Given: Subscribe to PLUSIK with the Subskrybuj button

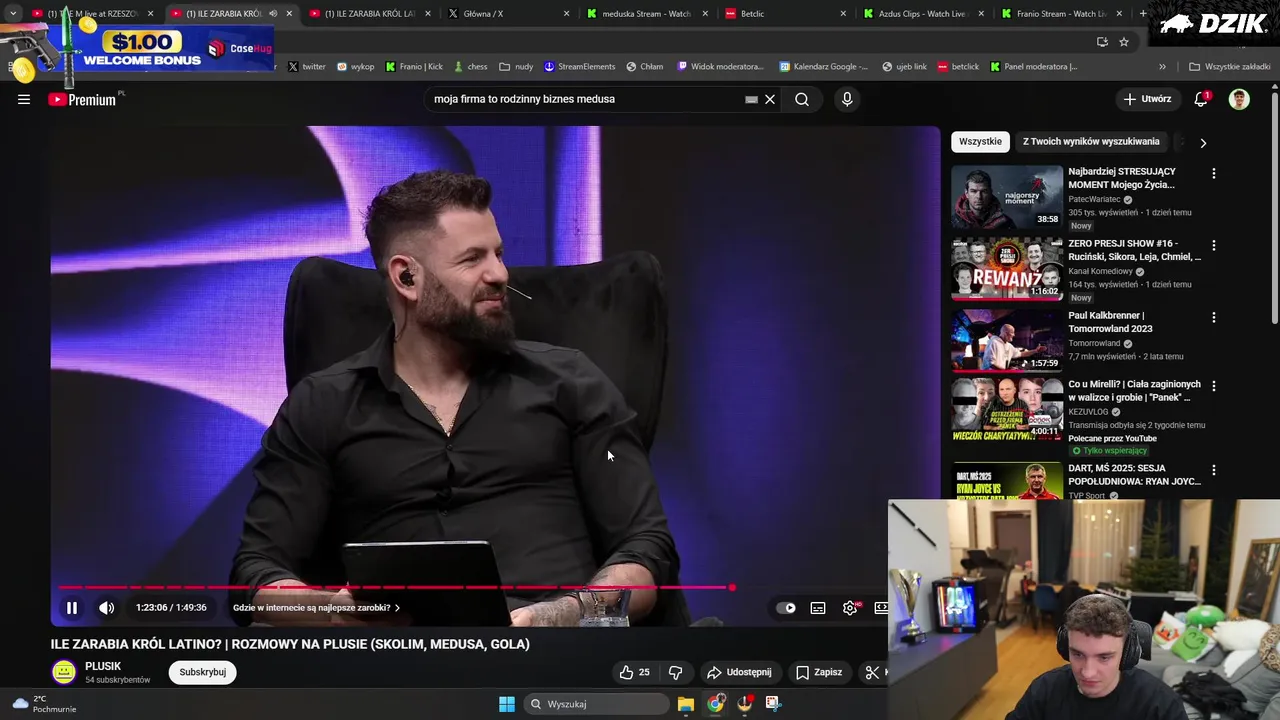Looking at the screenshot, I should click(203, 672).
